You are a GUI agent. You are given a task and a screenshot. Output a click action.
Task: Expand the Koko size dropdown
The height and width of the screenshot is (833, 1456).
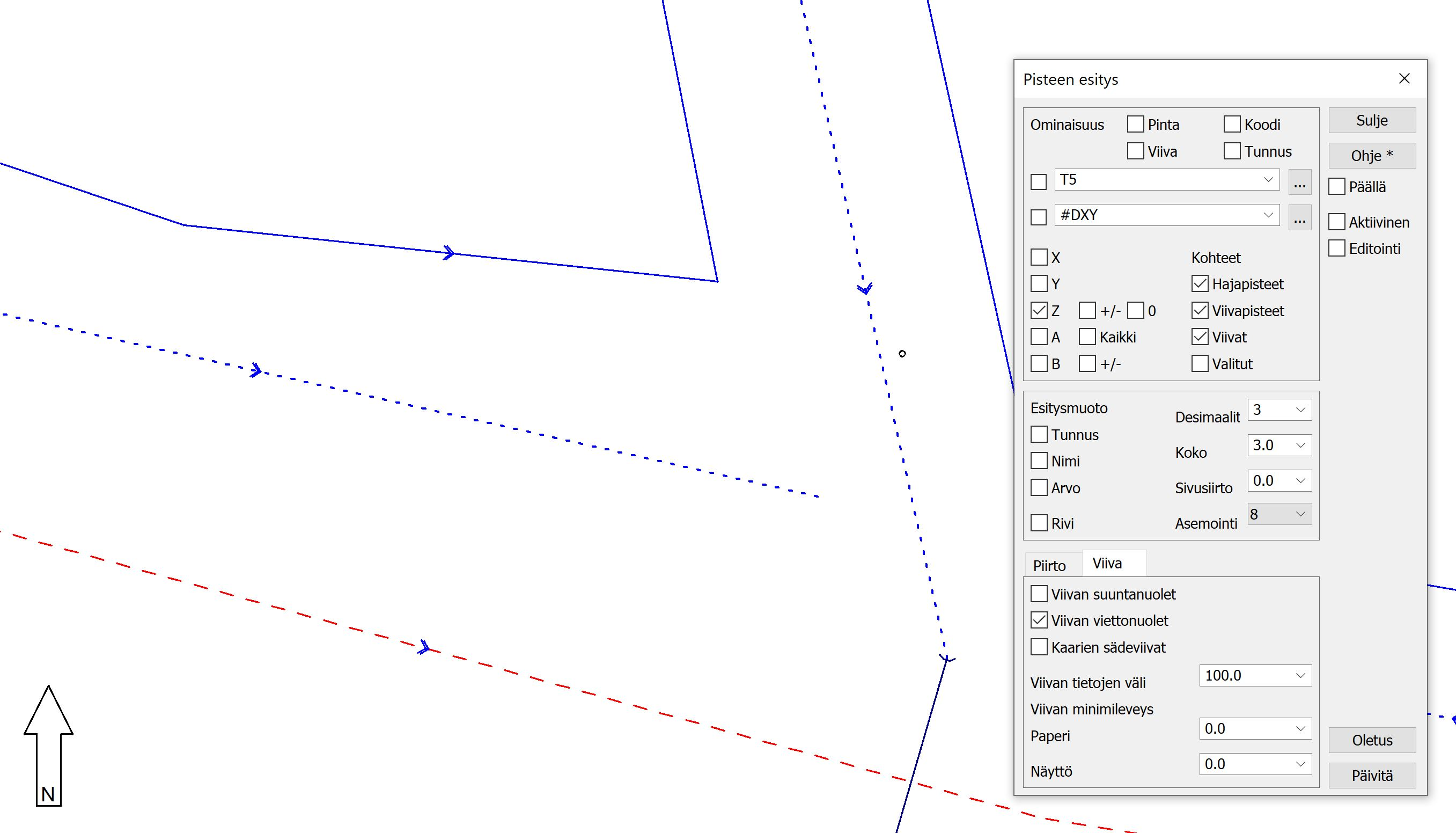pos(1300,445)
